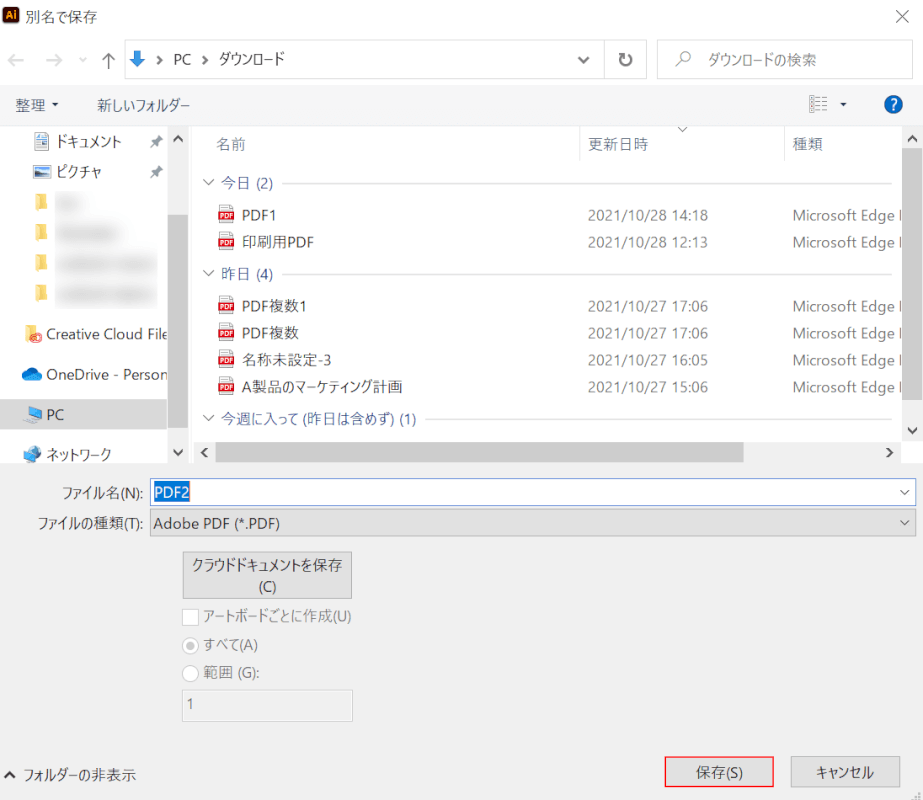Close the 別名で保存 dialog

click(902, 16)
